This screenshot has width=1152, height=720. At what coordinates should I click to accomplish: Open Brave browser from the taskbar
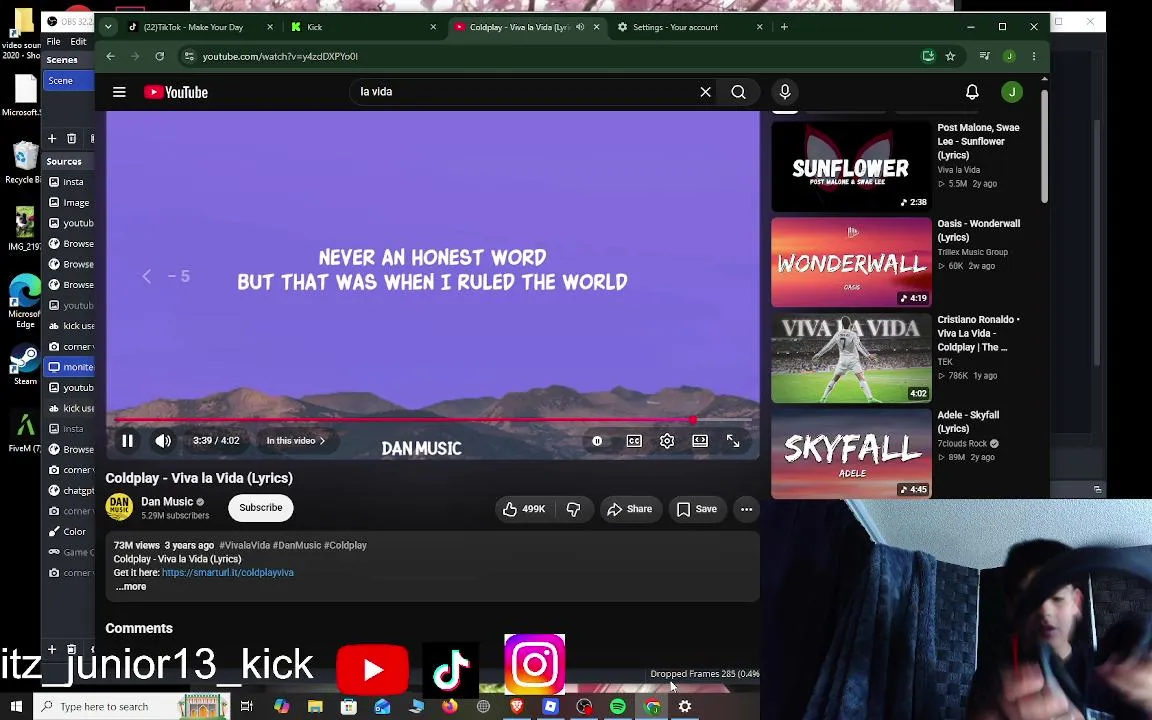coord(516,706)
